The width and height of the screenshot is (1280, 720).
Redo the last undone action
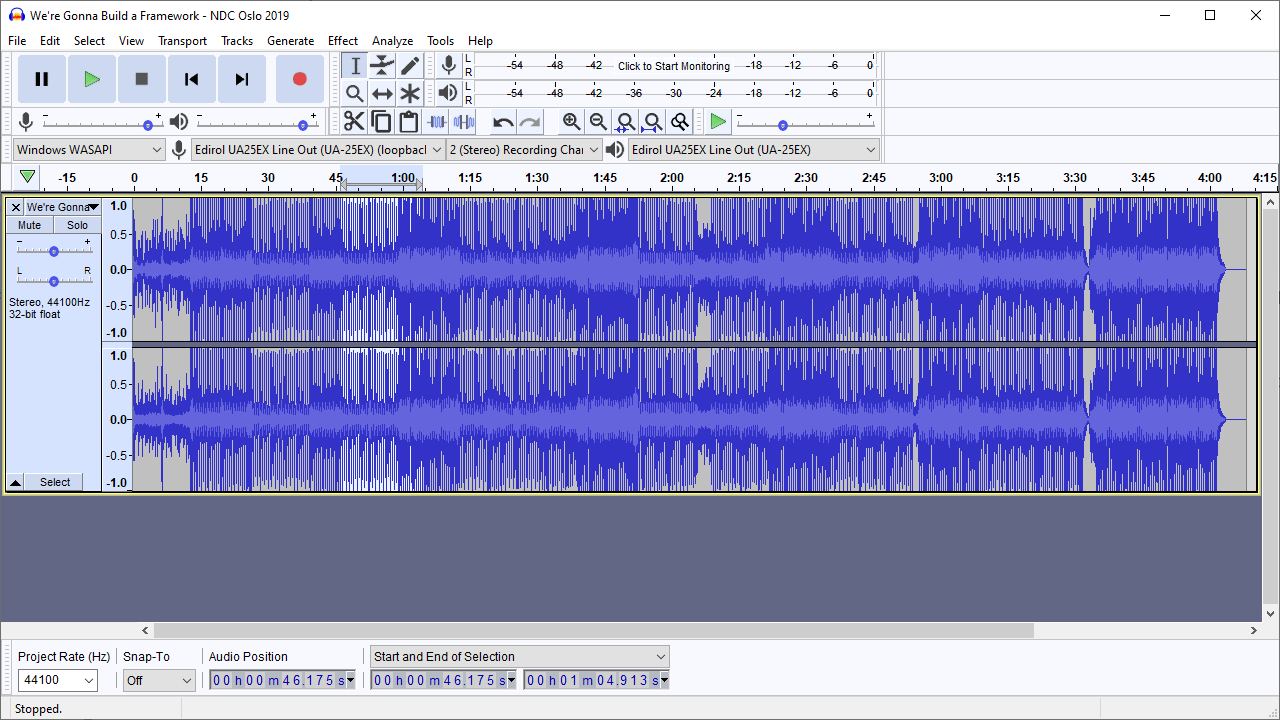coord(530,122)
